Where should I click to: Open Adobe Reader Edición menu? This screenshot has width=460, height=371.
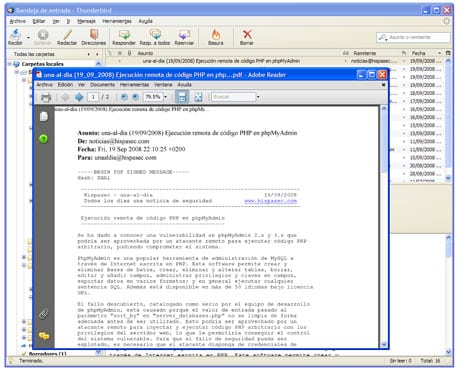point(65,85)
